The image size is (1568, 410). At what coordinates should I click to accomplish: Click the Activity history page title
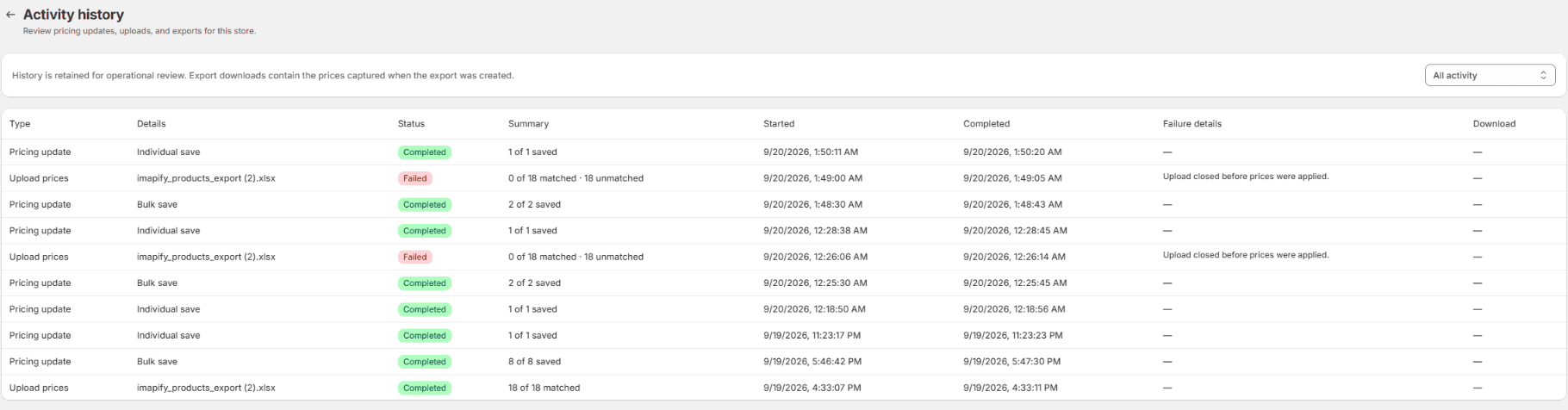73,15
